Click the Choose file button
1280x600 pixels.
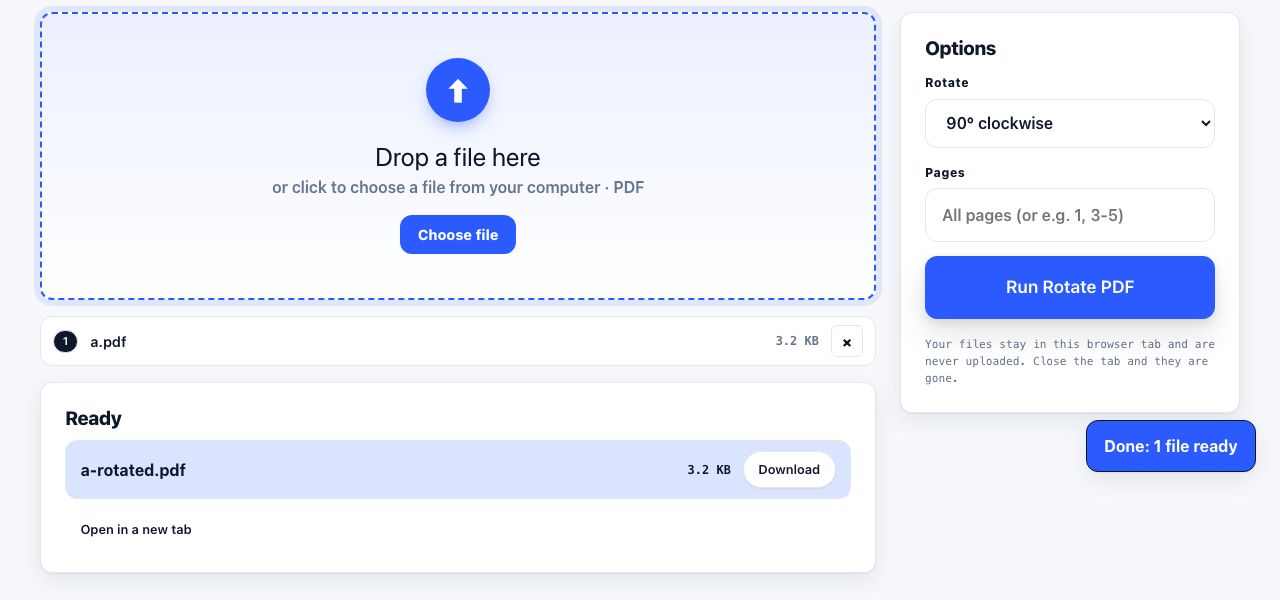pos(458,235)
